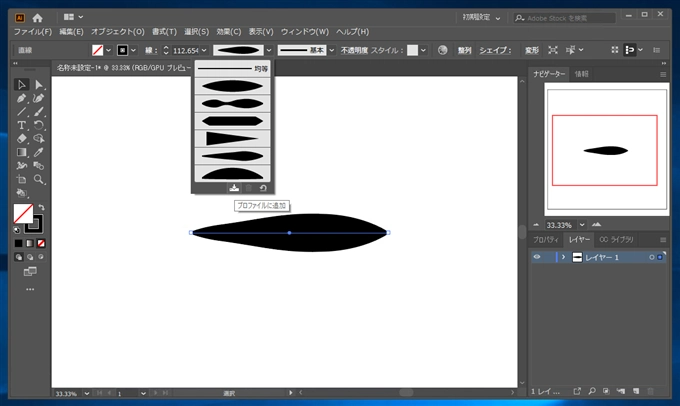Click the target circle of レイヤー 1
This screenshot has height=406, width=680.
[651, 257]
